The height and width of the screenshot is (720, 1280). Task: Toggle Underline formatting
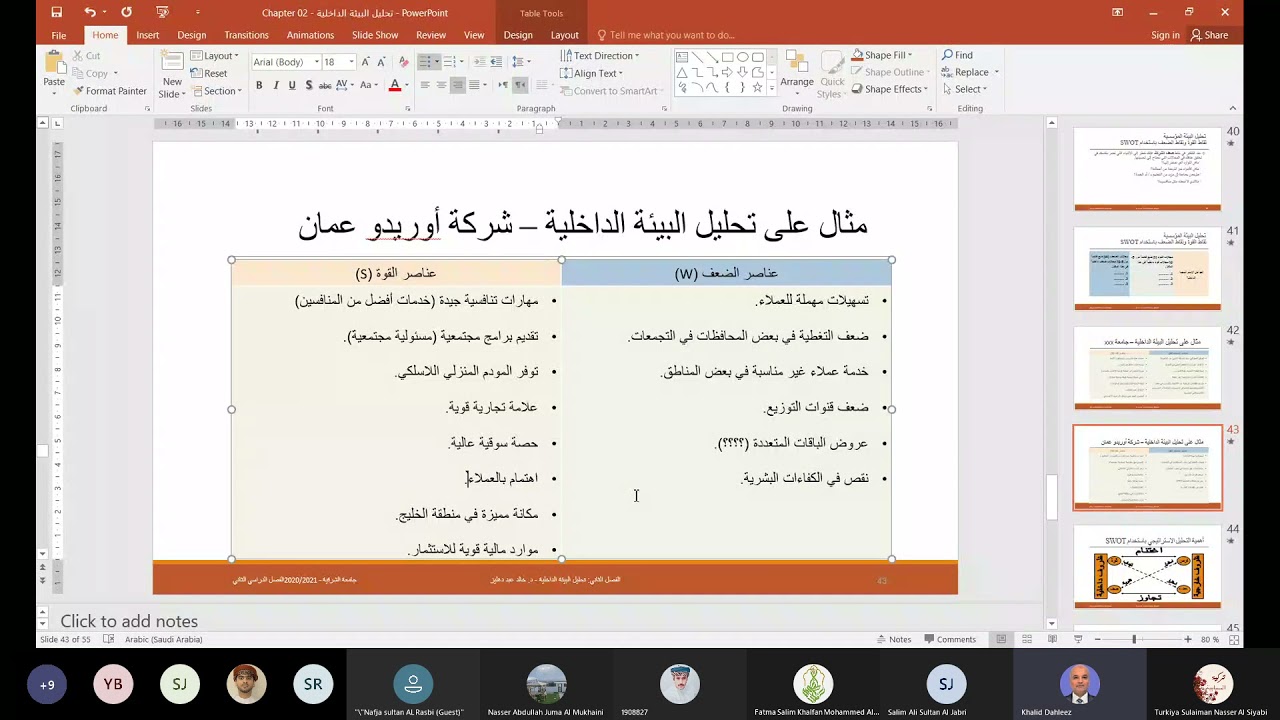[292, 86]
